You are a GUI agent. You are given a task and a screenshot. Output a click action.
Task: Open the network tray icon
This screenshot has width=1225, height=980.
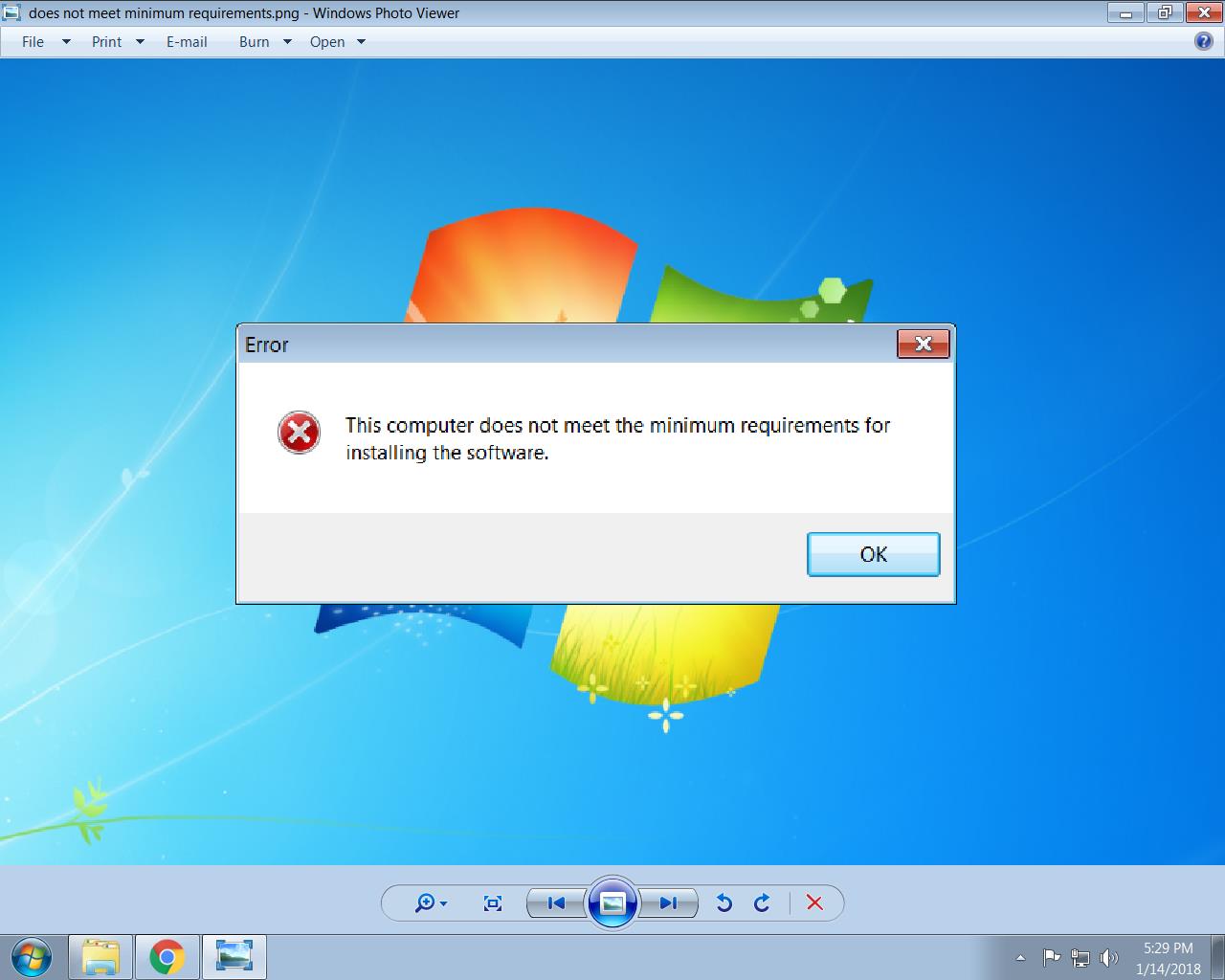pyautogui.click(x=1080, y=957)
